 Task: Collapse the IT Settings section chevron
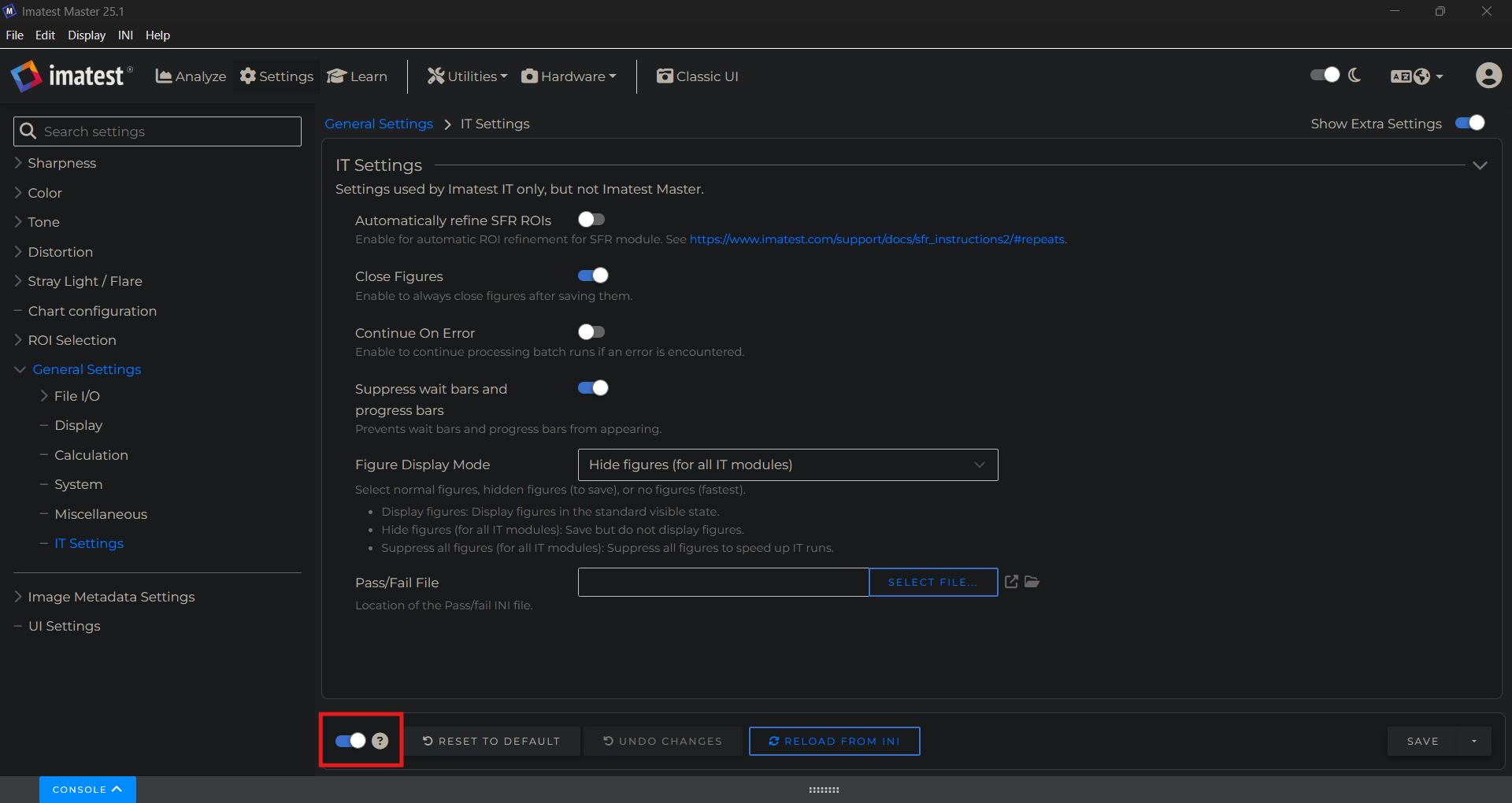[1480, 165]
